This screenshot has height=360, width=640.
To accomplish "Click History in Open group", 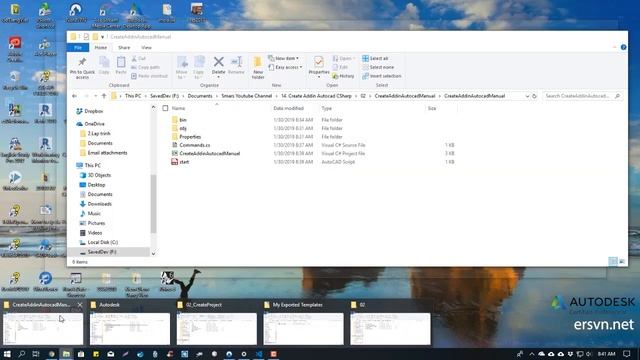I will click(343, 76).
